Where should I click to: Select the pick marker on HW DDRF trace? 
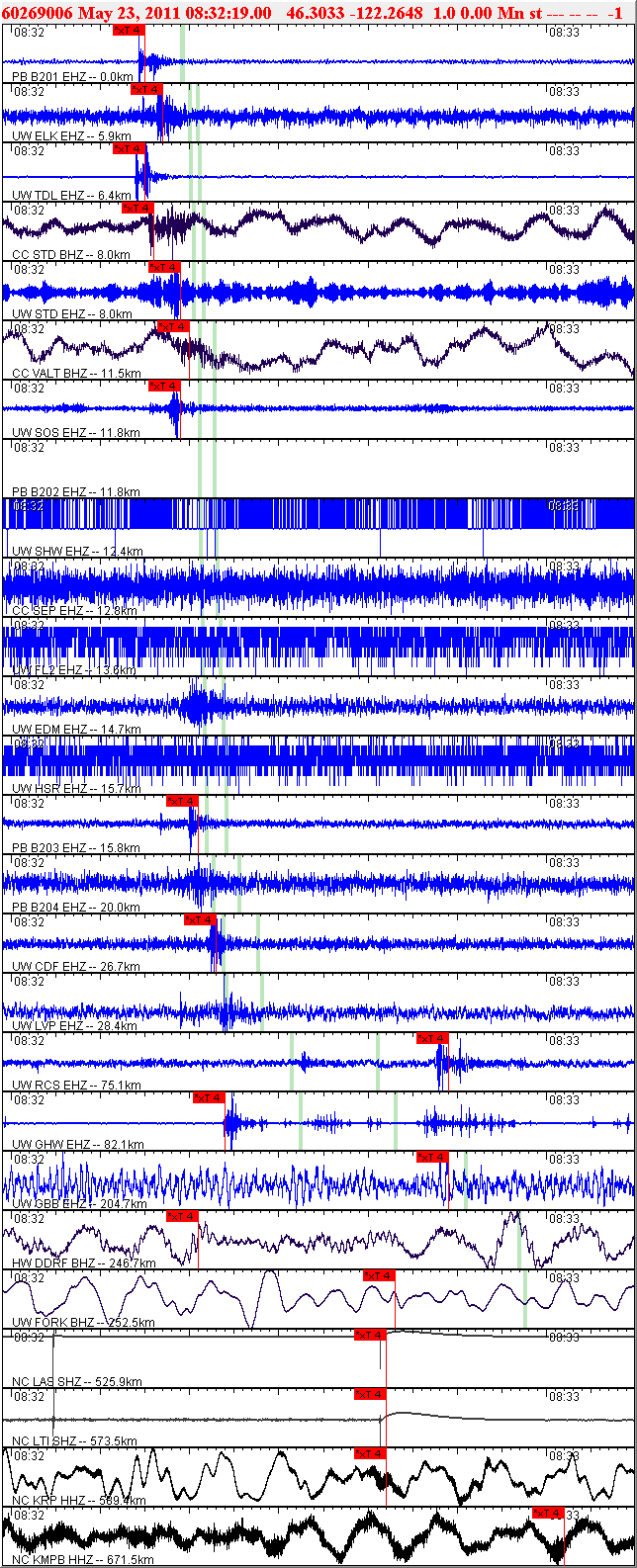tap(182, 1216)
